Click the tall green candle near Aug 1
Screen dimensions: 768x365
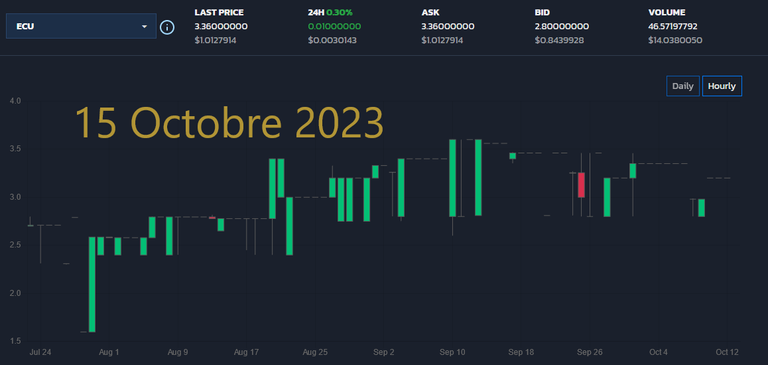pos(92,284)
